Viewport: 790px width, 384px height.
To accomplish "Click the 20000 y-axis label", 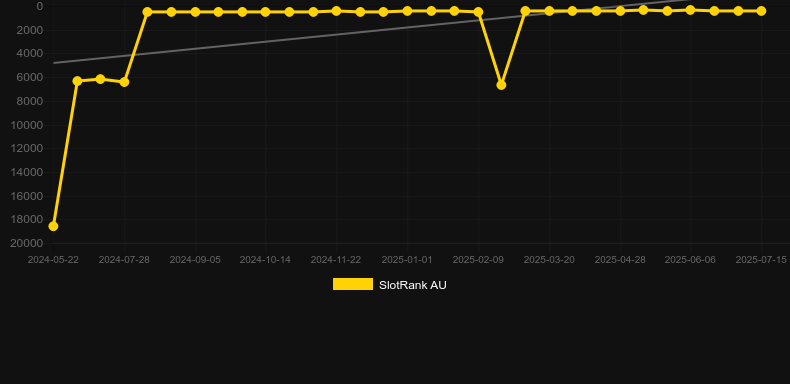I will pyautogui.click(x=27, y=243).
